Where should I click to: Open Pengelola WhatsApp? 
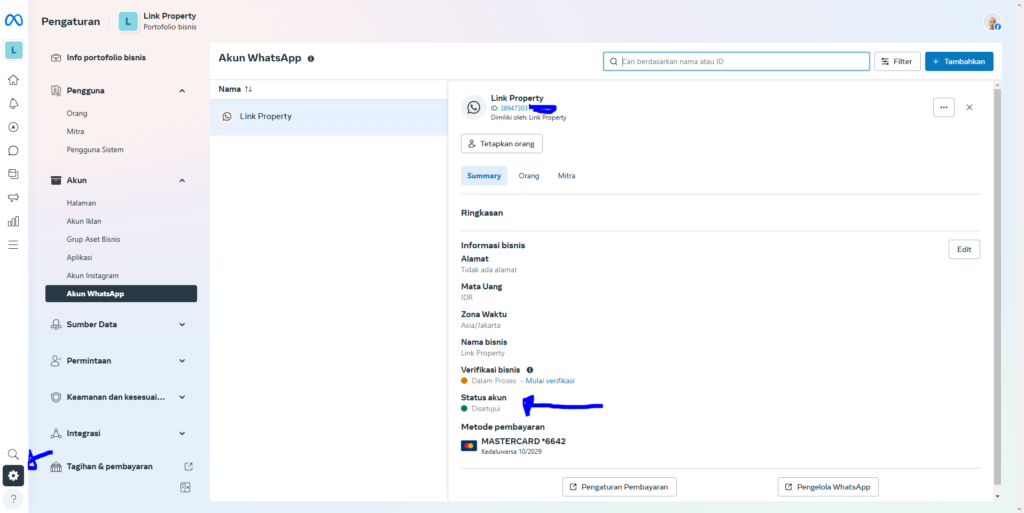point(828,487)
